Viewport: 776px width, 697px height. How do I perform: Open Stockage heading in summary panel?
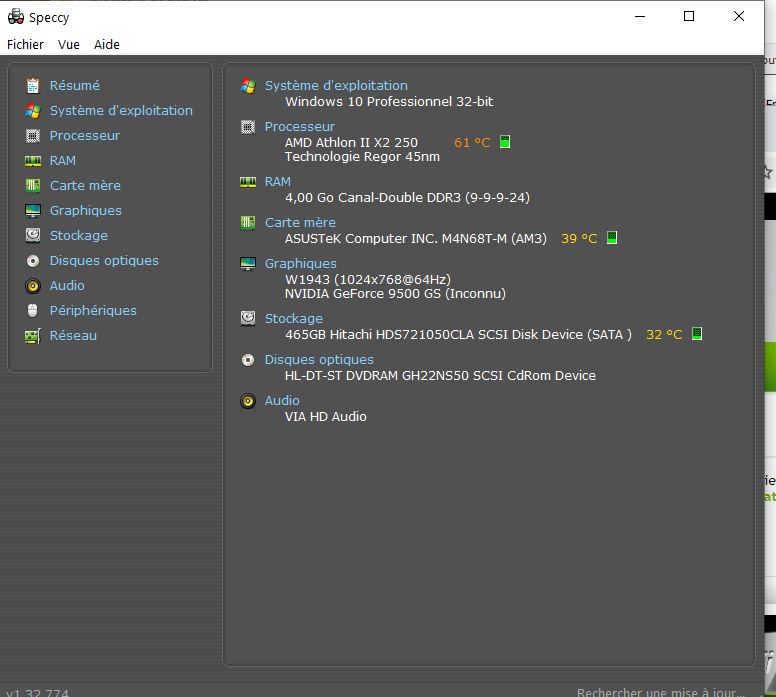click(293, 318)
